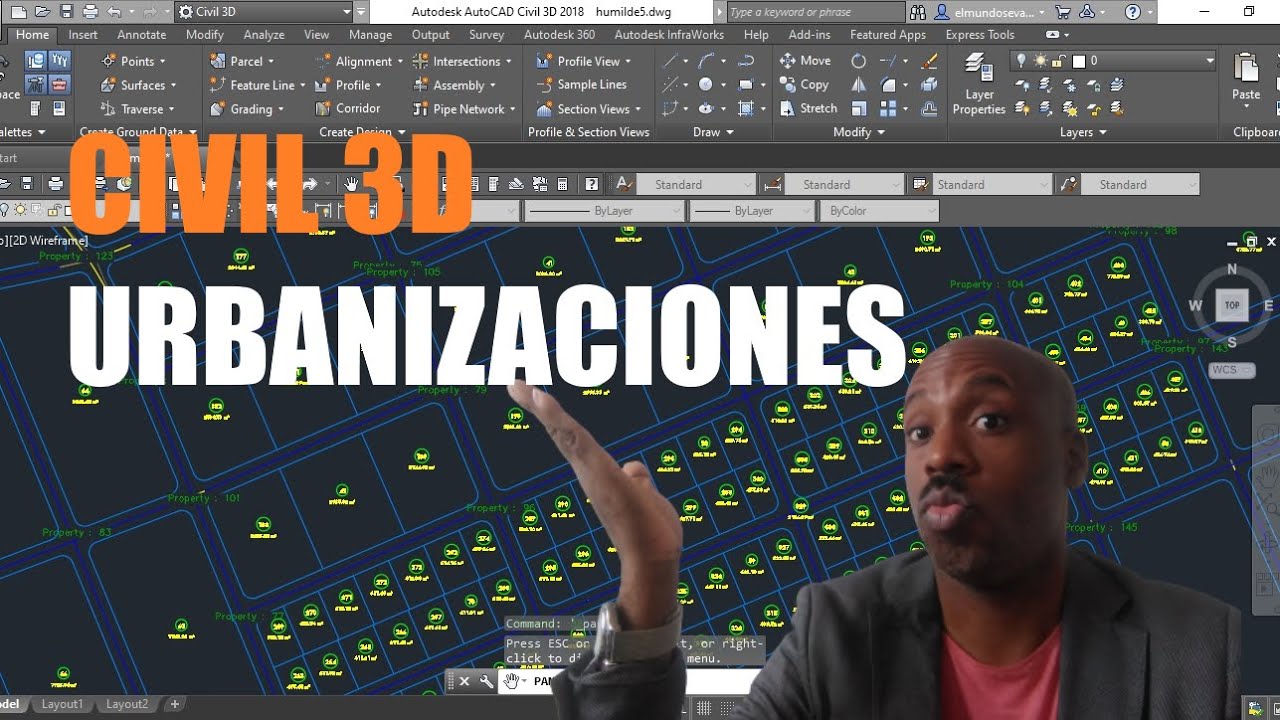
Task: Select the Rotate modify tool
Action: (x=858, y=61)
